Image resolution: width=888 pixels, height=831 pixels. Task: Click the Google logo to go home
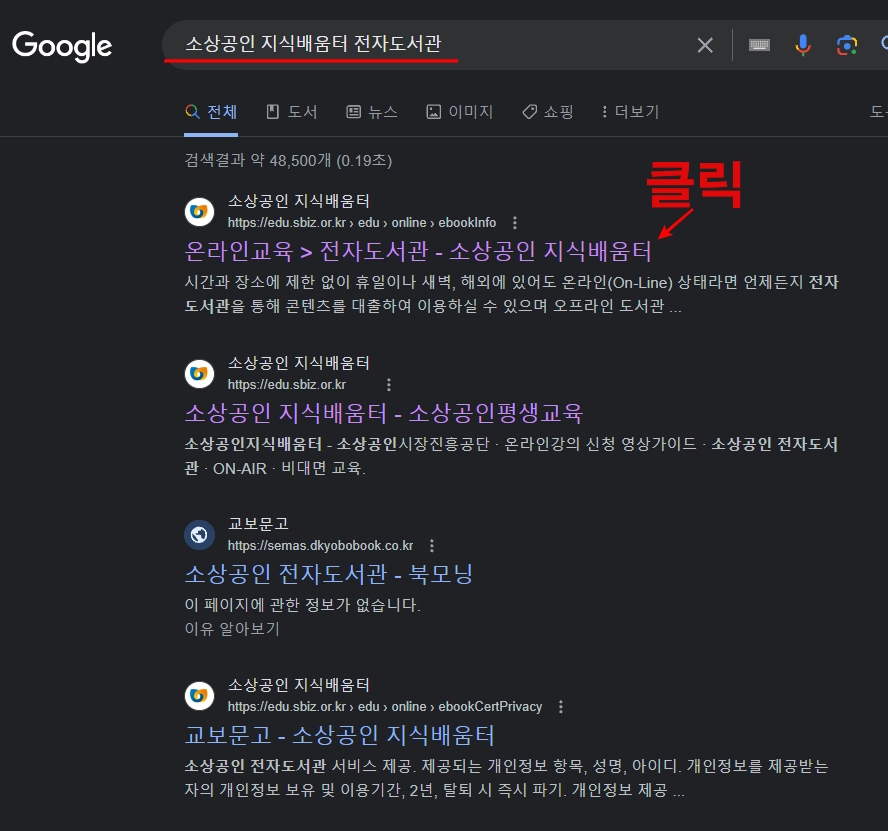61,45
